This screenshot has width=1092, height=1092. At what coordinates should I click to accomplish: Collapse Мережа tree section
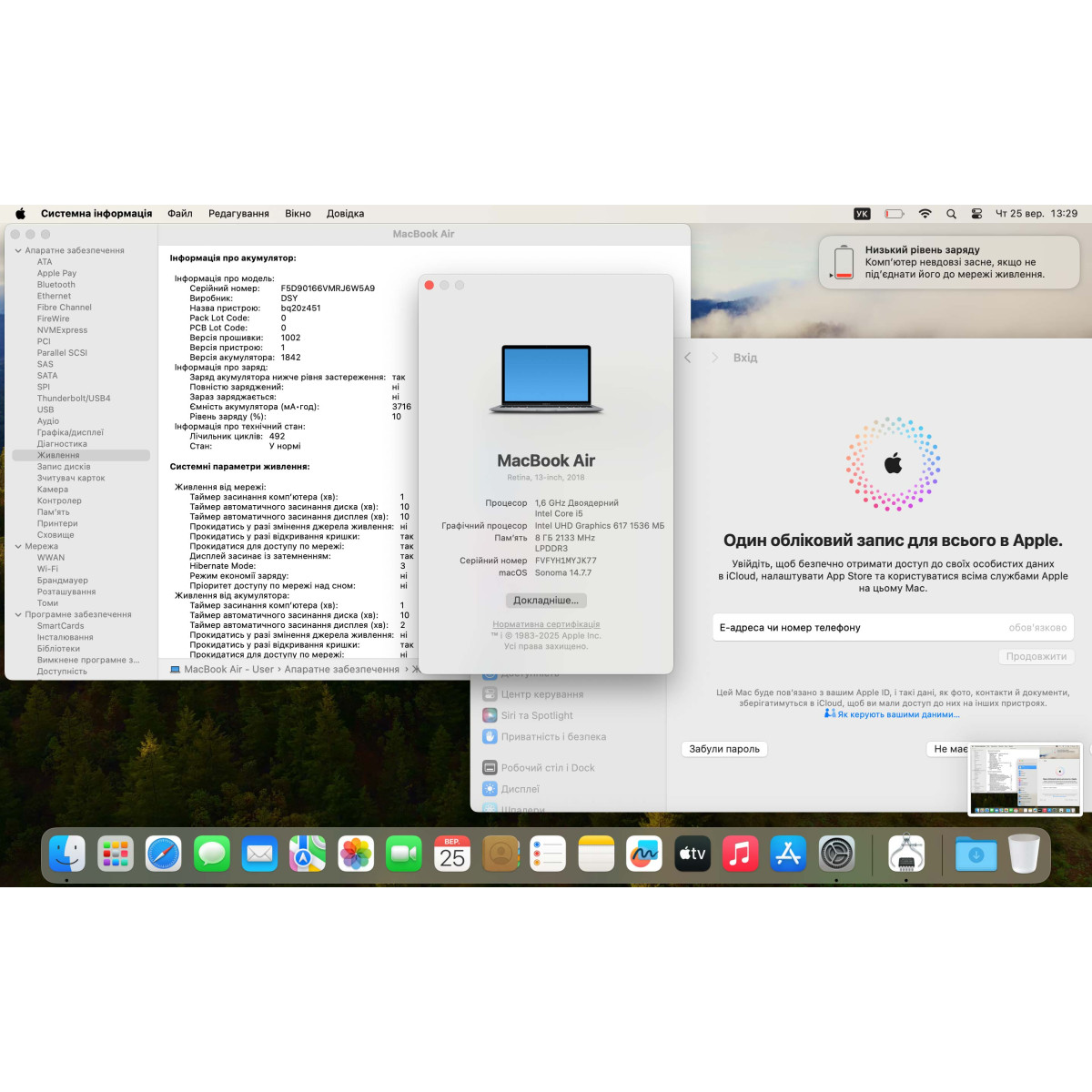(x=17, y=546)
